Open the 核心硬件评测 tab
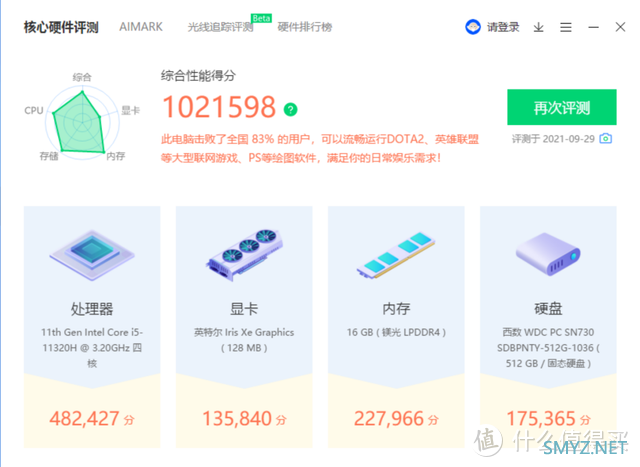Screen dimensions: 640x467 click(x=61, y=27)
